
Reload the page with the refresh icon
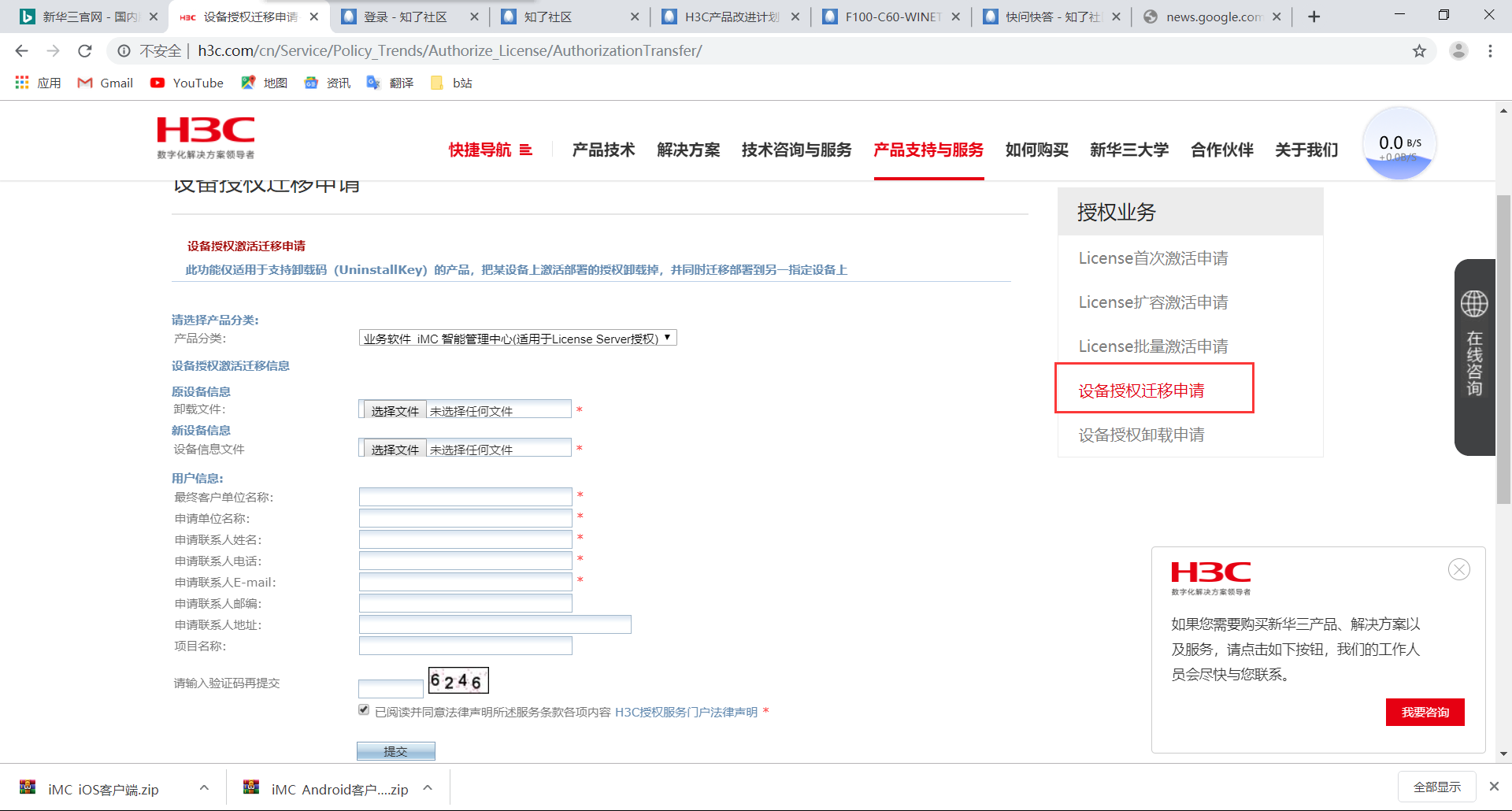pyautogui.click(x=85, y=51)
